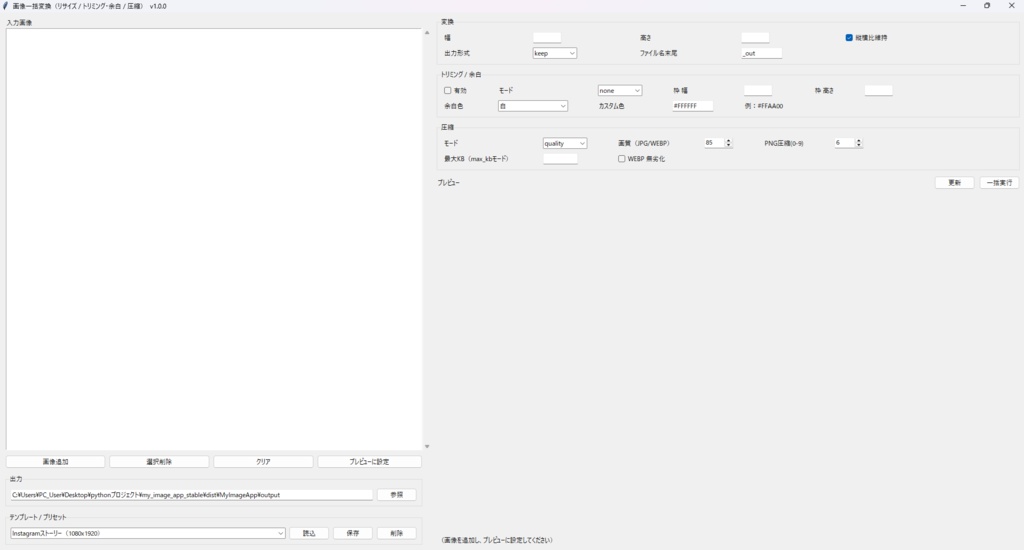Open the compression モード dropdown showing quality
Image resolution: width=1024 pixels, height=550 pixels.
(565, 143)
